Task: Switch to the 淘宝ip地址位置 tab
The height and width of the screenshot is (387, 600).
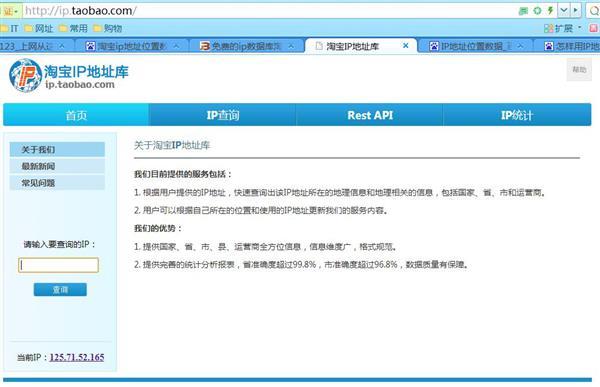Action: click(126, 46)
